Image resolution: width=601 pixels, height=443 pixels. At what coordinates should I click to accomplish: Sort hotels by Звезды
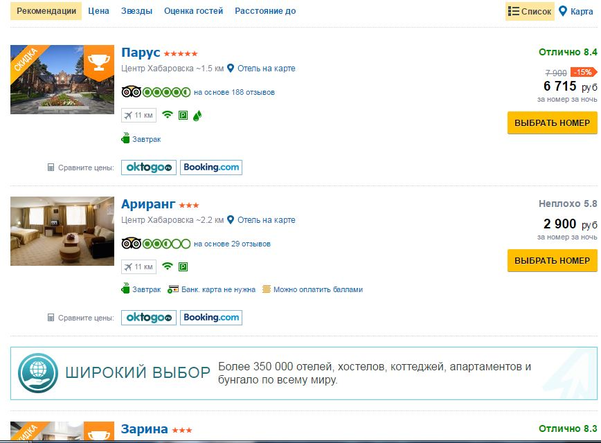[137, 11]
